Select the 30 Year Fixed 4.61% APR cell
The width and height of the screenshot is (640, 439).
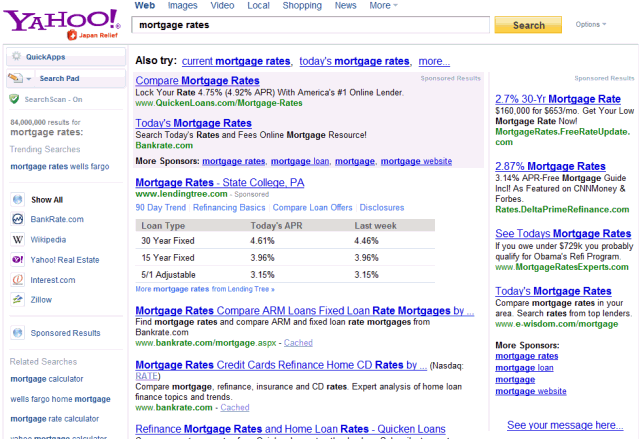(x=262, y=241)
